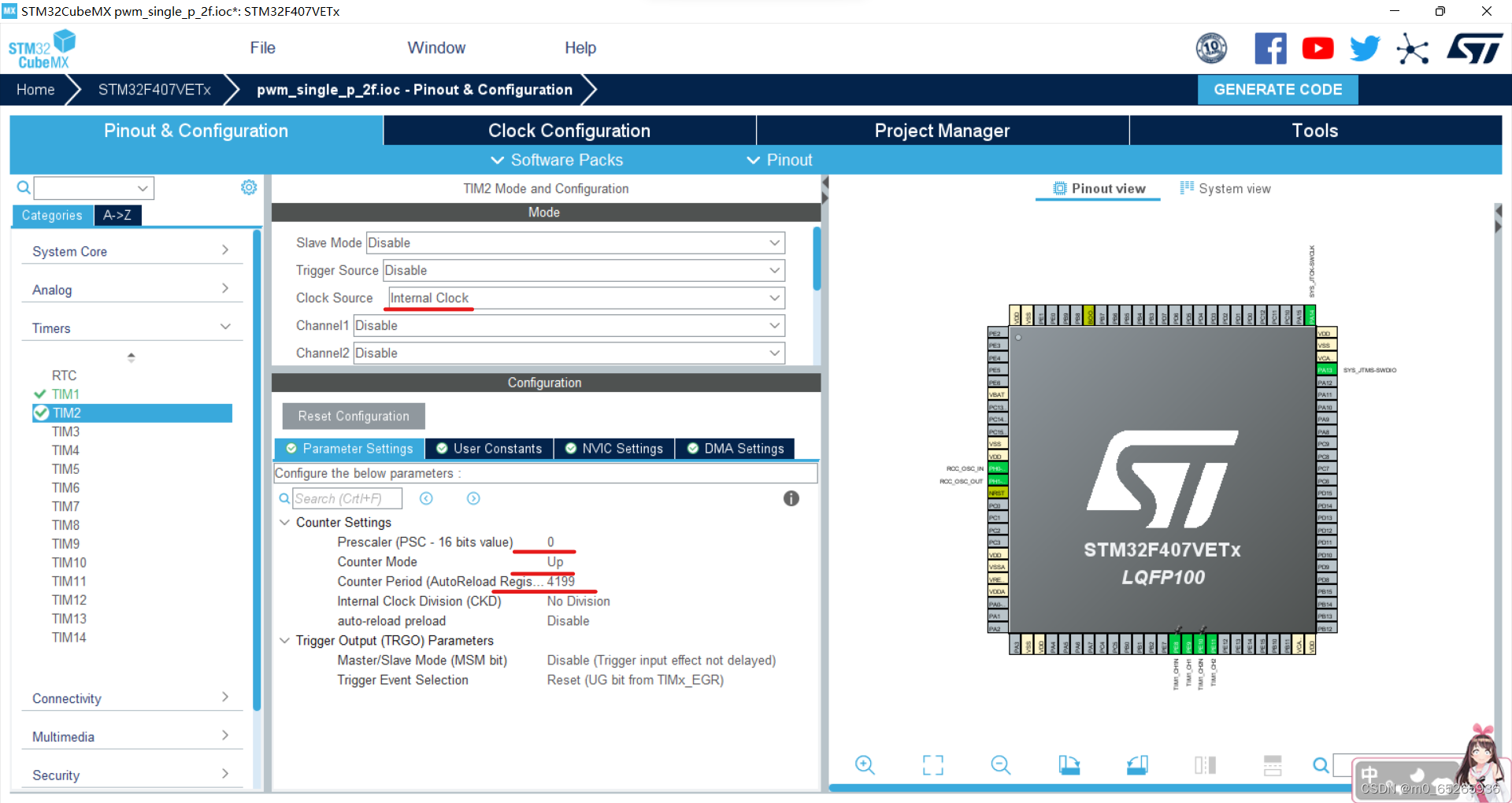Viewport: 1512px width, 803px height.
Task: Go to previous search result arrow
Action: point(426,498)
